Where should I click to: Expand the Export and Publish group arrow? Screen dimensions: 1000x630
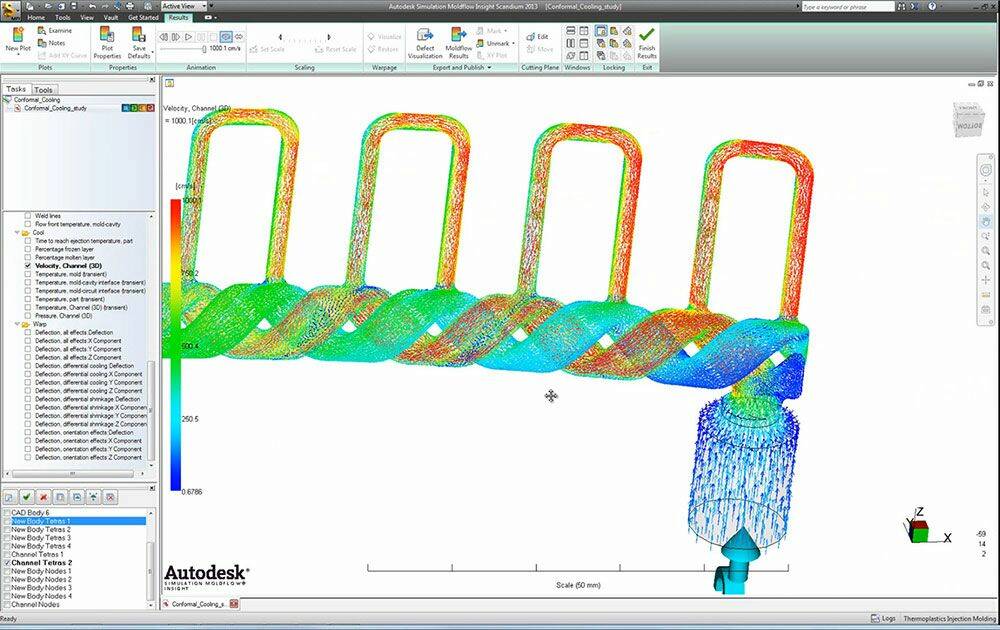[x=489, y=68]
